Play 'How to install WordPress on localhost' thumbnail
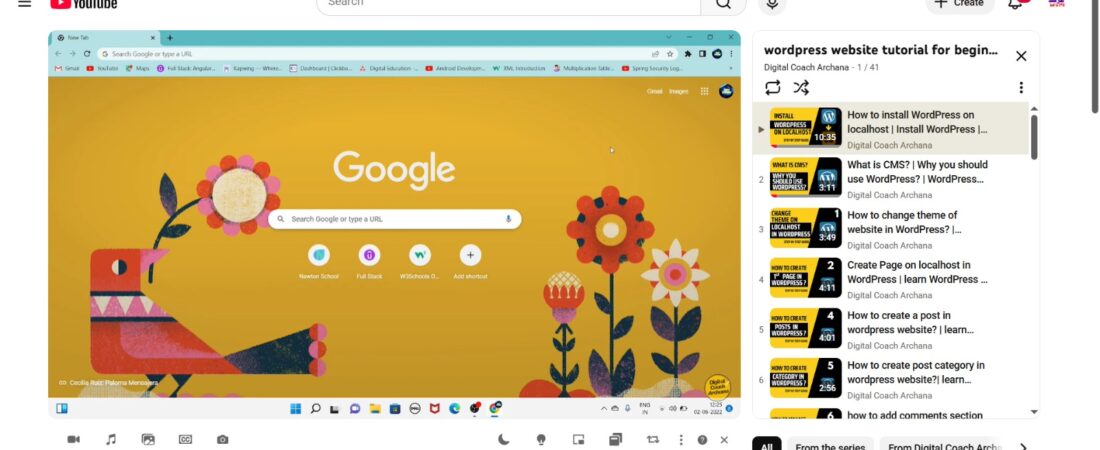 805,127
